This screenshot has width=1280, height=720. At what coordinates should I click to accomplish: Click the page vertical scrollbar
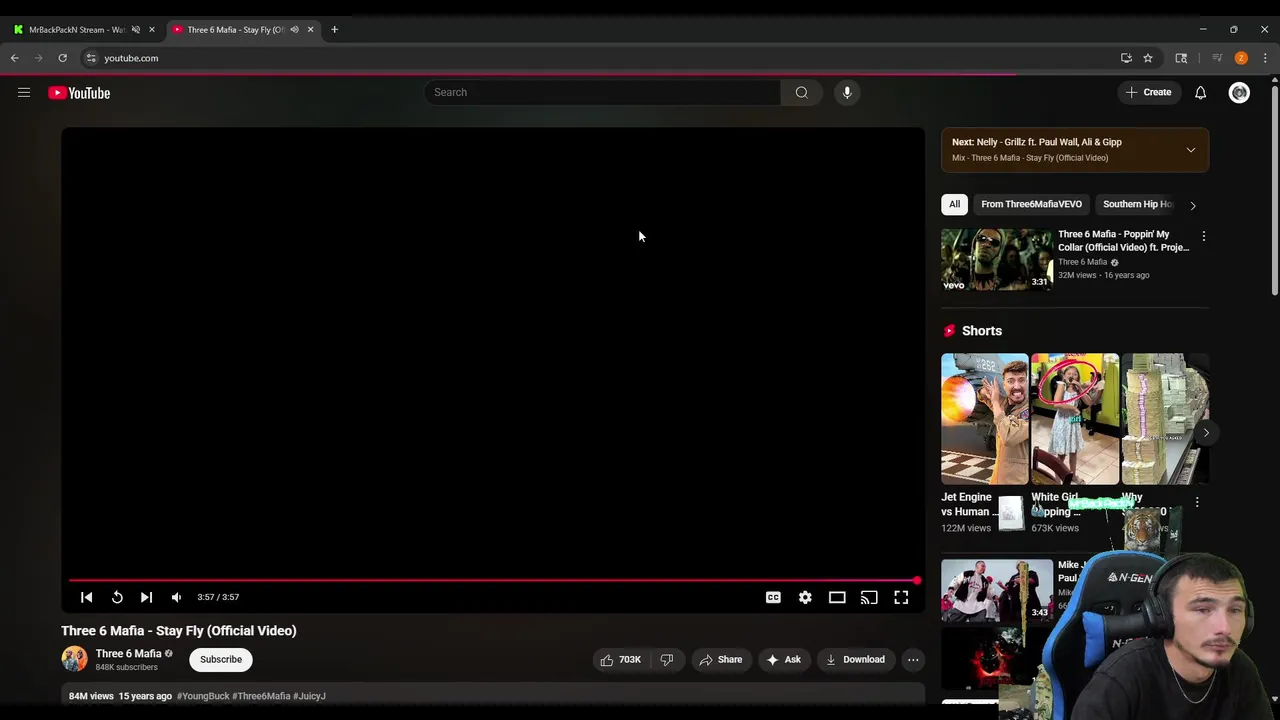point(1274,190)
